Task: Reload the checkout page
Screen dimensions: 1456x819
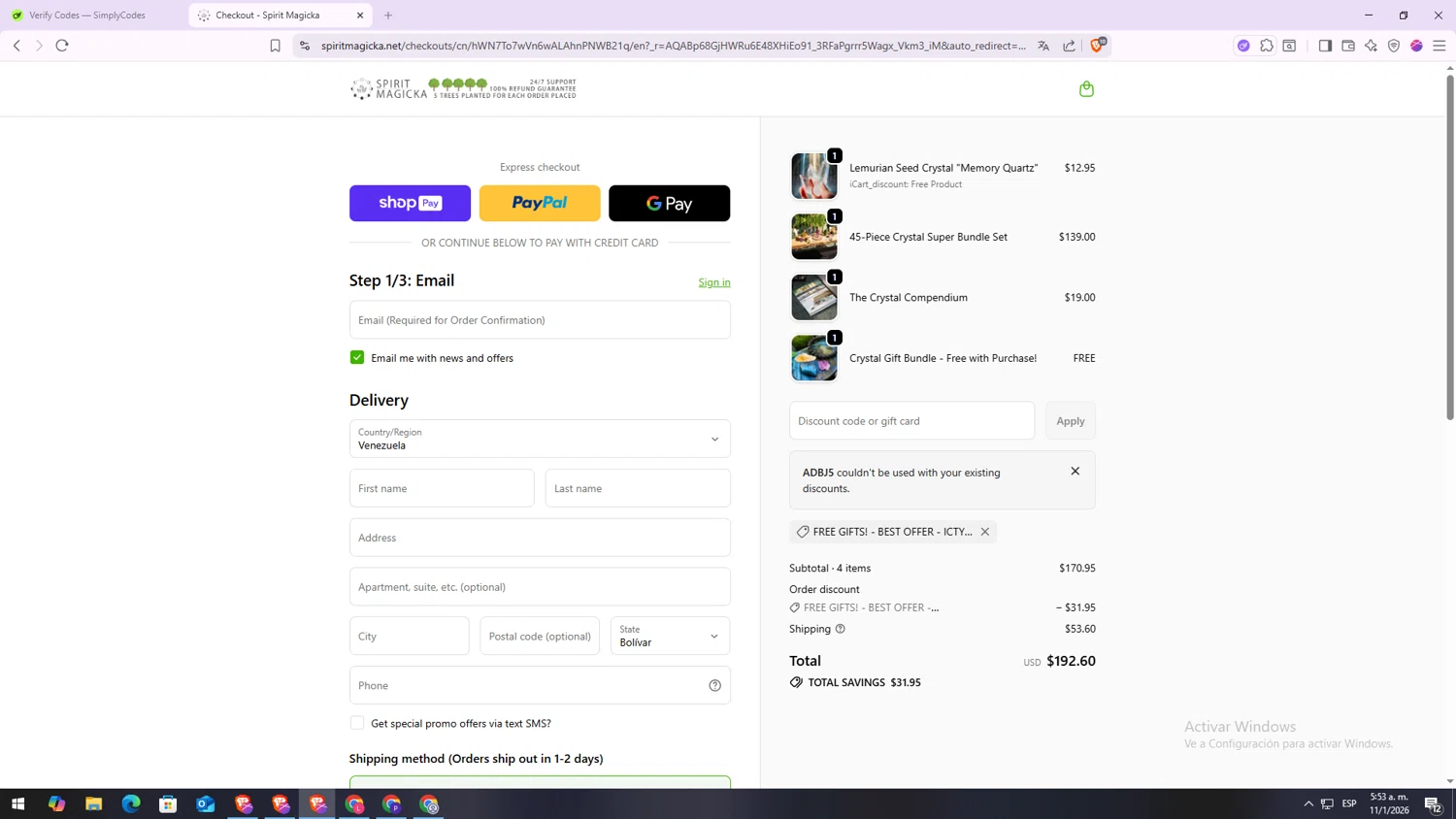Action: tap(62, 46)
